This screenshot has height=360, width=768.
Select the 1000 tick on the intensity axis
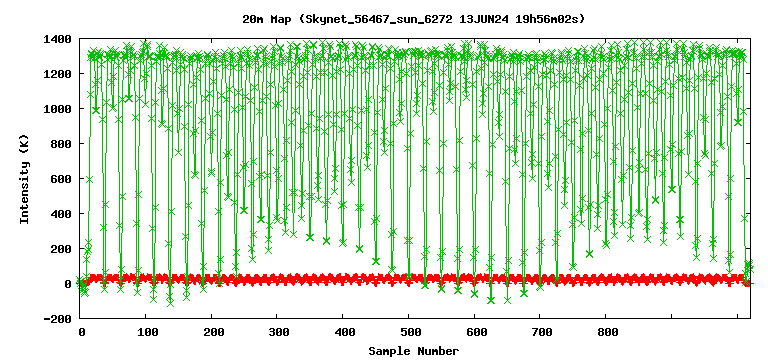point(58,109)
